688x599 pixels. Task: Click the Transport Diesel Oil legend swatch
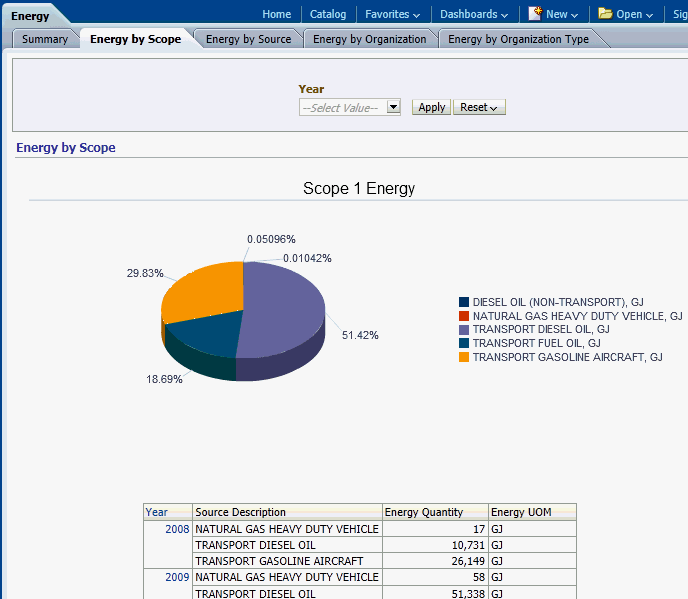[x=464, y=329]
